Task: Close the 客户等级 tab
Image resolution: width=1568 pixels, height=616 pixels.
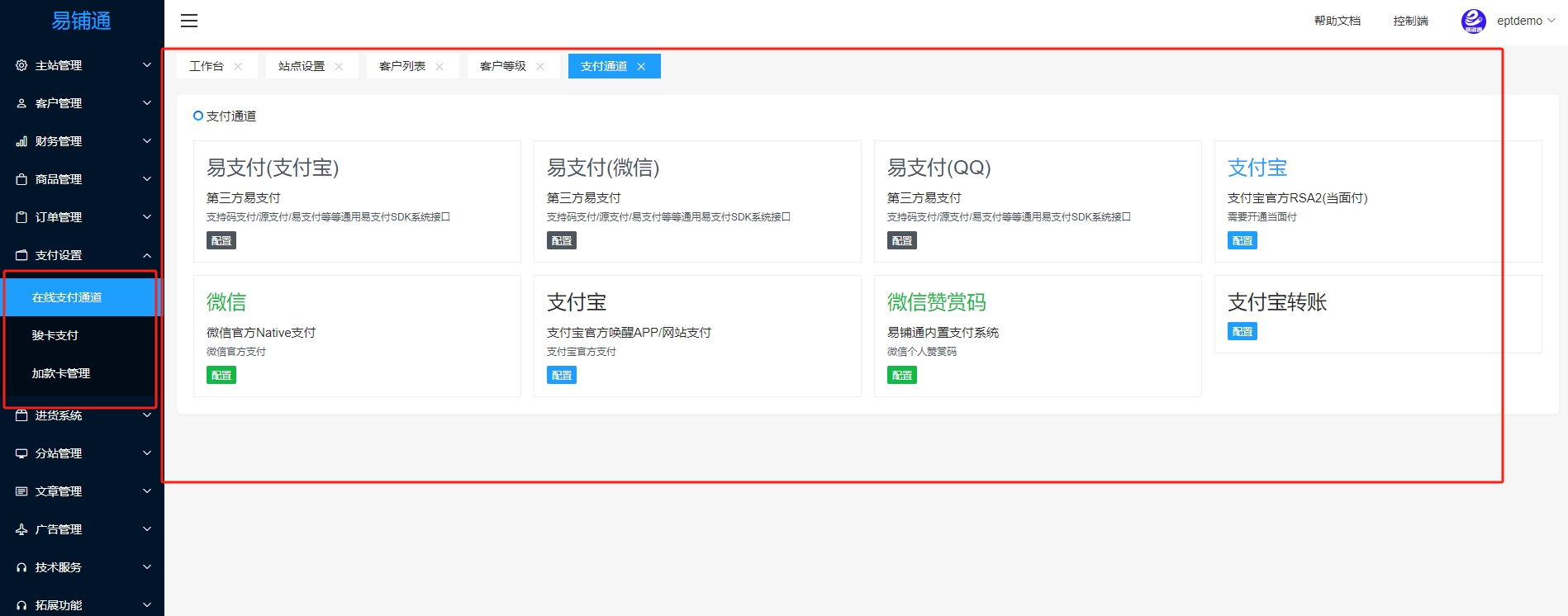Action: point(540,66)
